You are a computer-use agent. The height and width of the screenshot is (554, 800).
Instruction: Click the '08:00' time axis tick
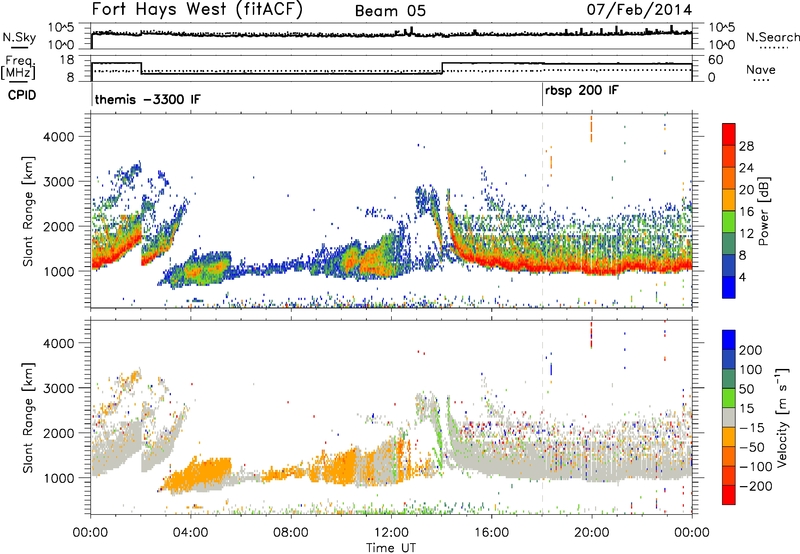click(x=291, y=533)
